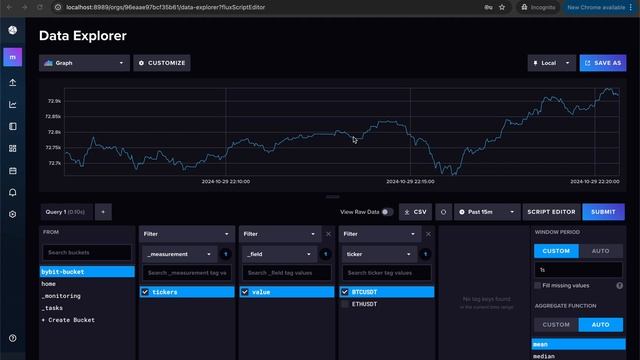Open the ticker tag key dropdown
This screenshot has width=640, height=360.
(x=379, y=254)
